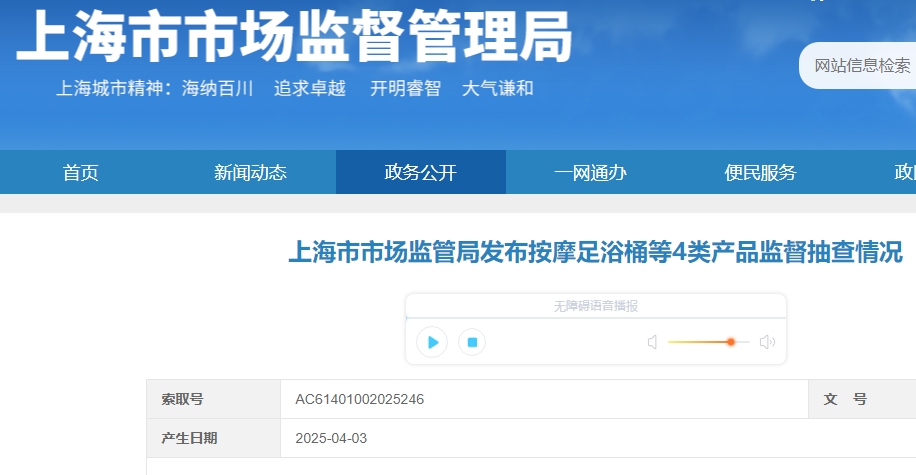Viewport: 916px width, 475px height.
Task: Click the 上海市市场监督管理局 site title
Action: [294, 40]
